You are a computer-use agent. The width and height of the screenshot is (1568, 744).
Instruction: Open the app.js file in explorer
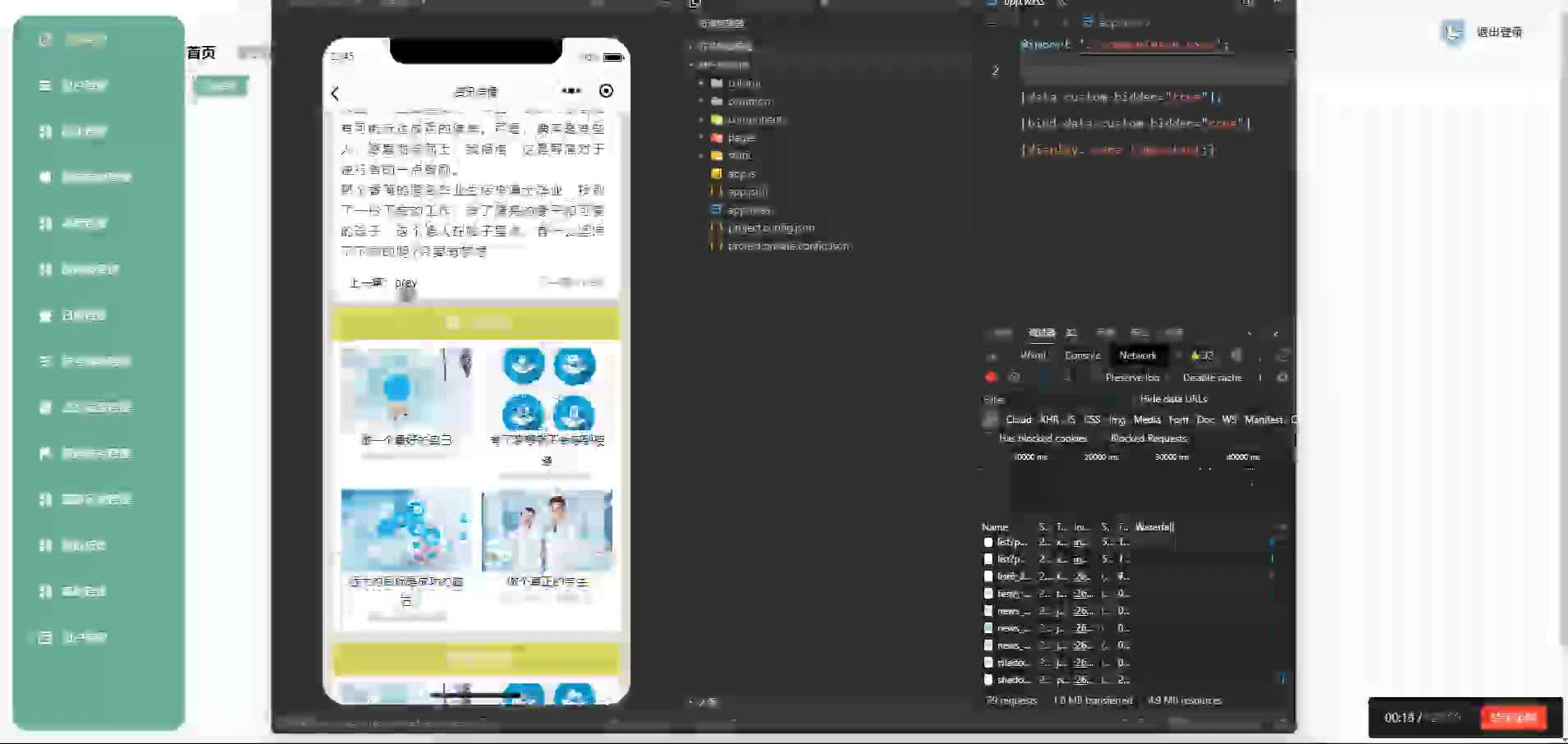[x=740, y=174]
